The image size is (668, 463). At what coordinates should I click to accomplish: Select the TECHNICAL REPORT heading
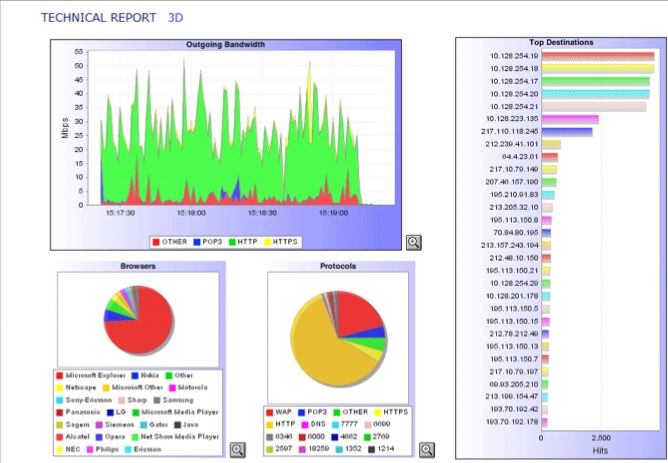[x=98, y=17]
